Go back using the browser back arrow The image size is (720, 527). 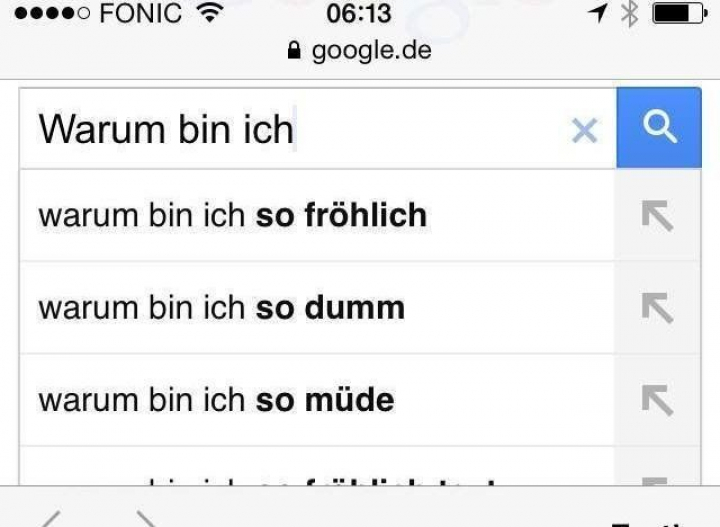pos(50,518)
